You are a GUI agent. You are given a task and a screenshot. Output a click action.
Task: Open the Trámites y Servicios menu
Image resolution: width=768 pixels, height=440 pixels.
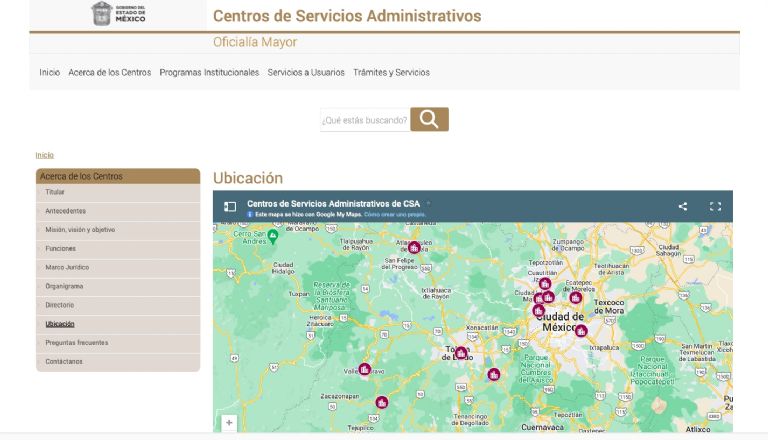(391, 73)
